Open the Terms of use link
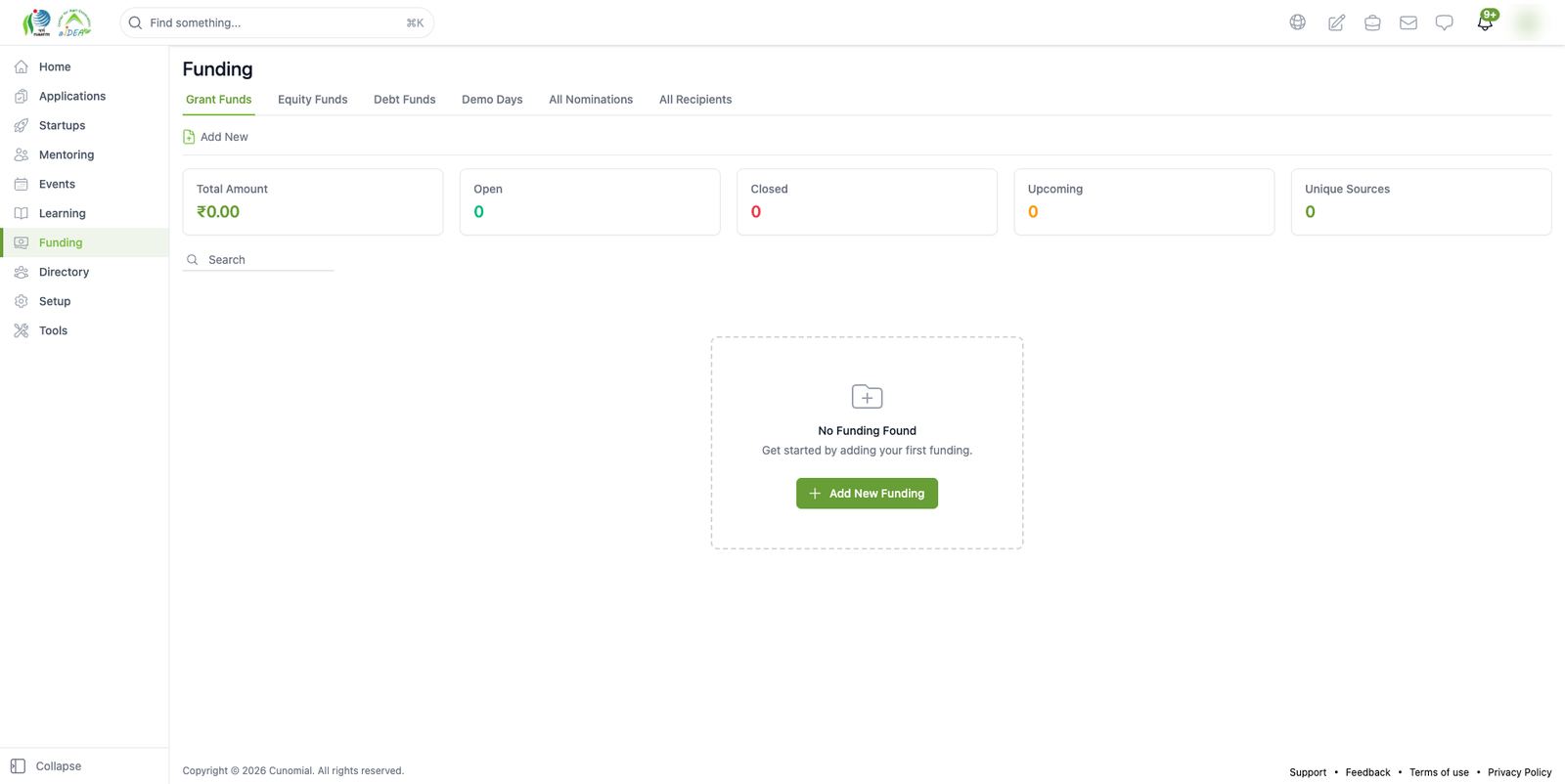The image size is (1565, 784). point(1439,772)
